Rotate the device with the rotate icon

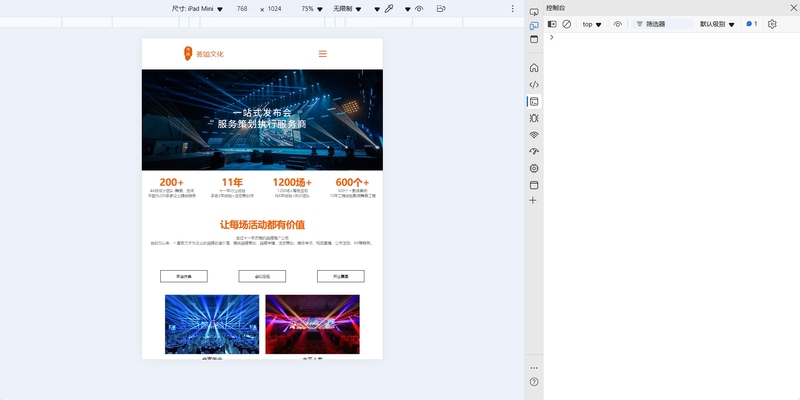point(441,9)
